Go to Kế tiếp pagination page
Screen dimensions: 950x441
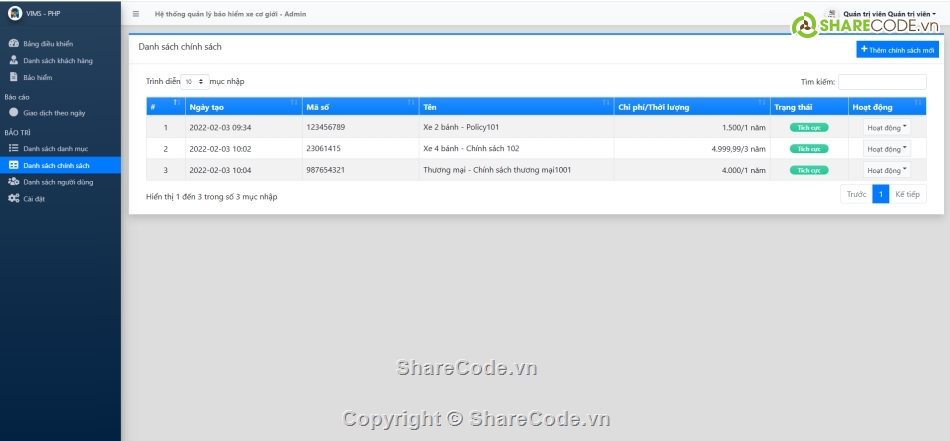[x=907, y=195]
